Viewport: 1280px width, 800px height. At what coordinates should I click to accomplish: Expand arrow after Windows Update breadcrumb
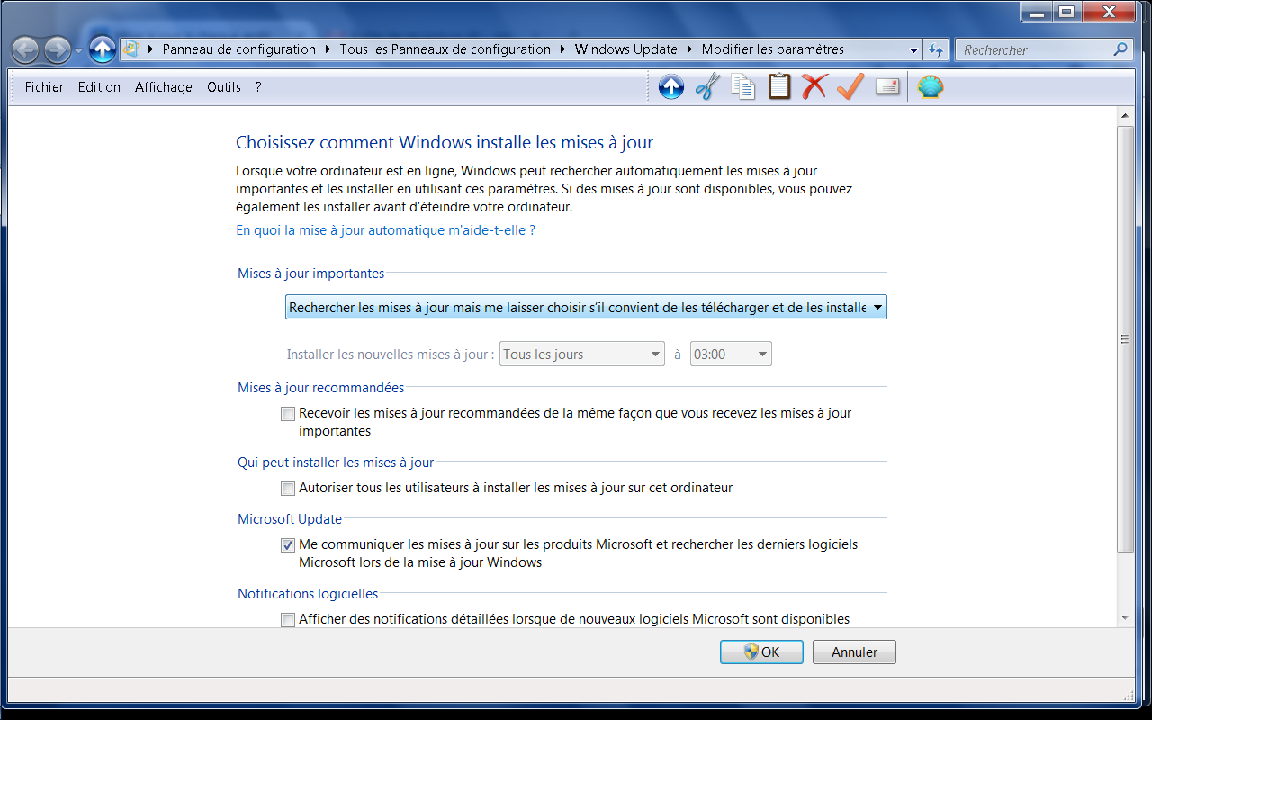(689, 49)
